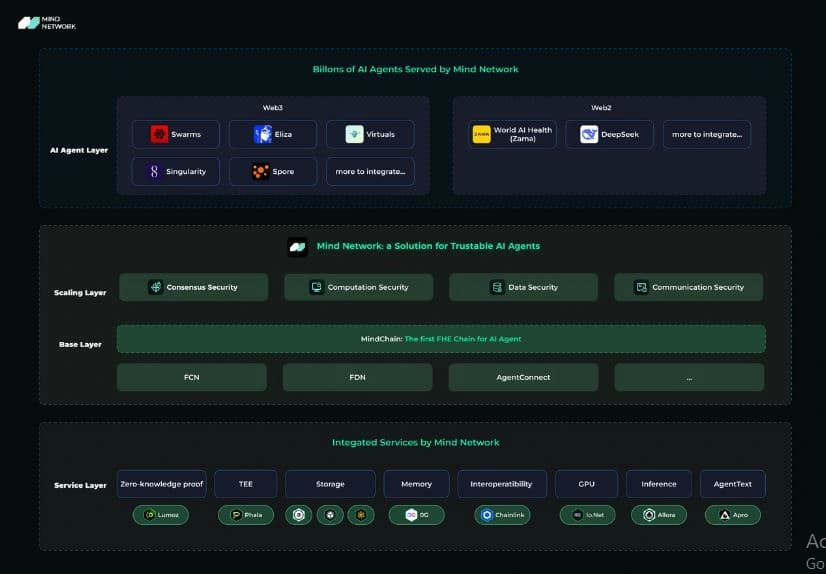
Task: Click the 'AI Agent Layer' label
Action: [79, 150]
